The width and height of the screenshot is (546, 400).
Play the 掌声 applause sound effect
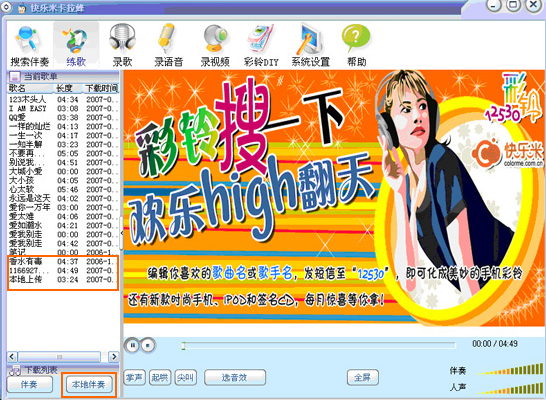pyautogui.click(x=134, y=377)
